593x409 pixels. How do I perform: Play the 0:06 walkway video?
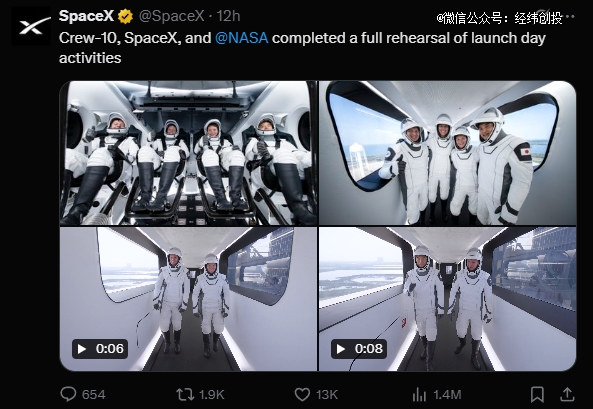coord(188,299)
